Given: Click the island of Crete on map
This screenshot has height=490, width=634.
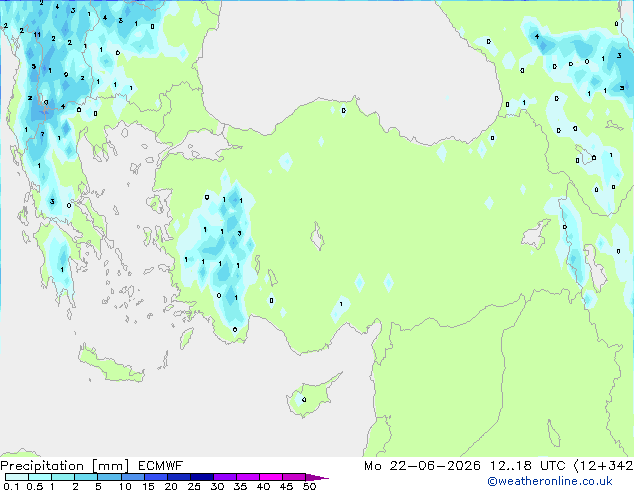Looking at the screenshot, I should [111, 365].
